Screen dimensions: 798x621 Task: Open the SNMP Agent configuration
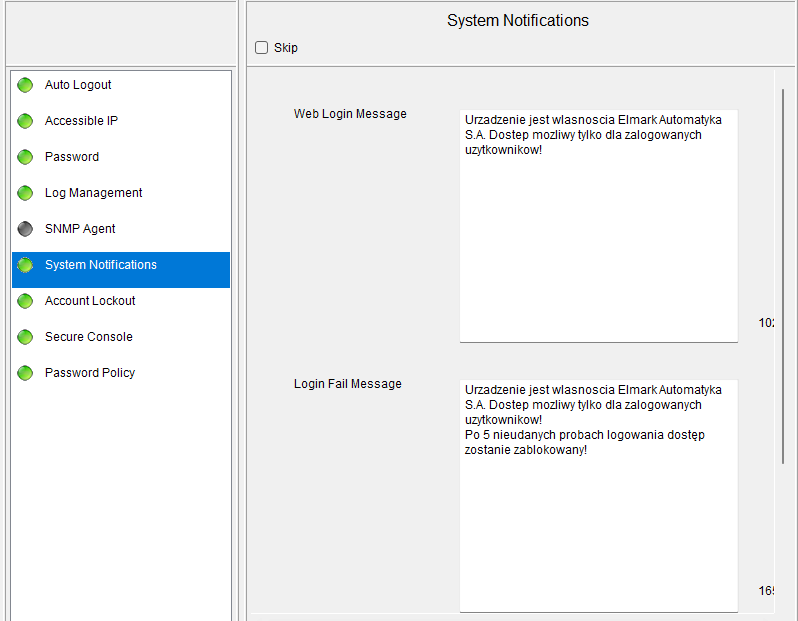[x=80, y=229]
